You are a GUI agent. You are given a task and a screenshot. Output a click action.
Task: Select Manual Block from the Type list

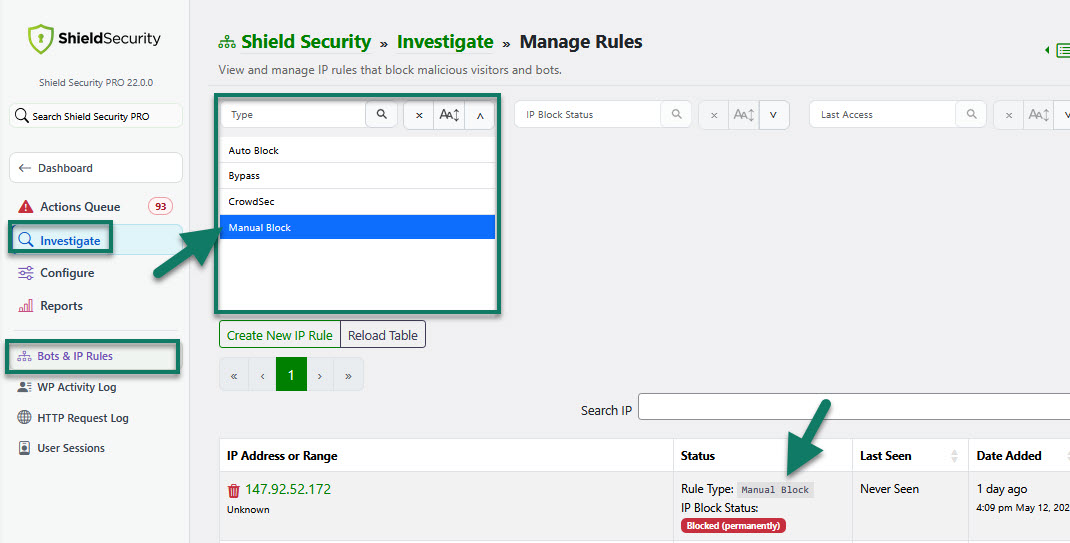pos(357,227)
